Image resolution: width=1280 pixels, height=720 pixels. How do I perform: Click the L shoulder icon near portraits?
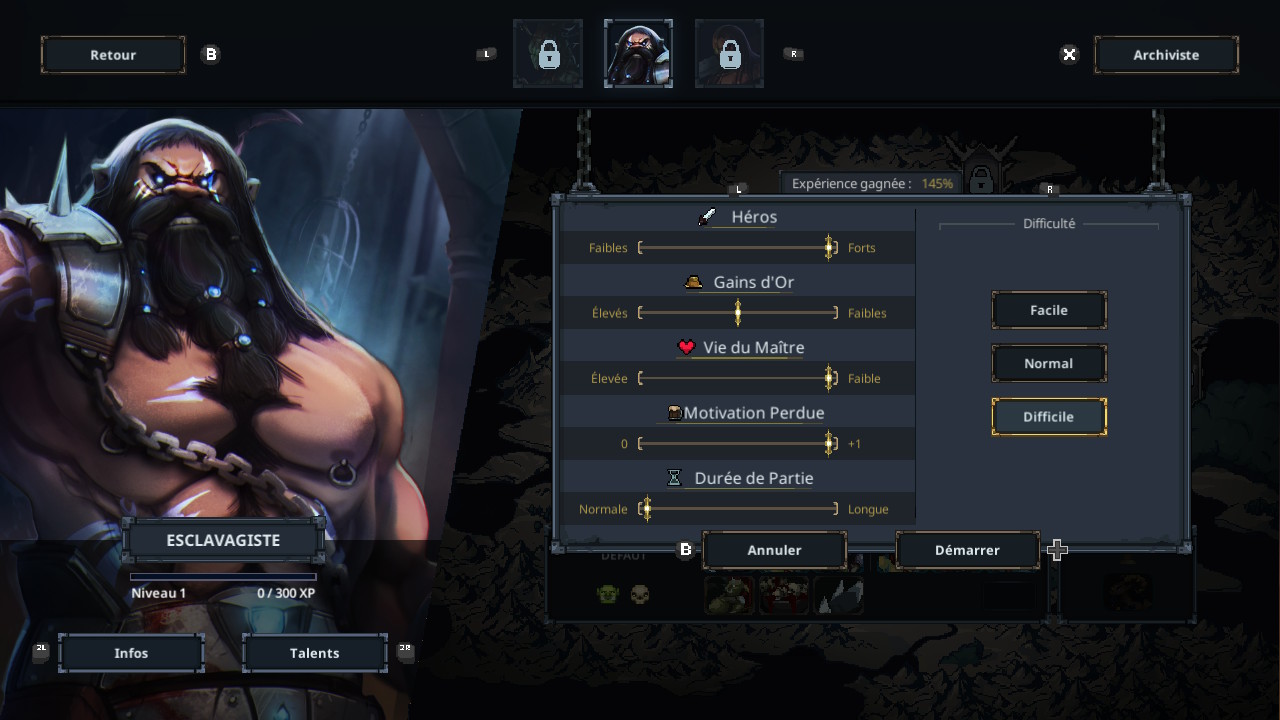tap(487, 54)
